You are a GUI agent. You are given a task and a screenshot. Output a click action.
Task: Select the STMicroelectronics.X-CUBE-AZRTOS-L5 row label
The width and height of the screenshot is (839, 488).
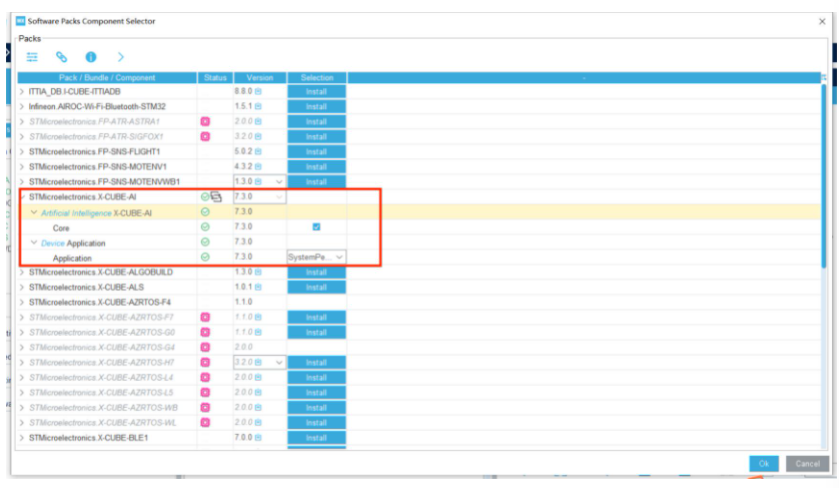(101, 392)
